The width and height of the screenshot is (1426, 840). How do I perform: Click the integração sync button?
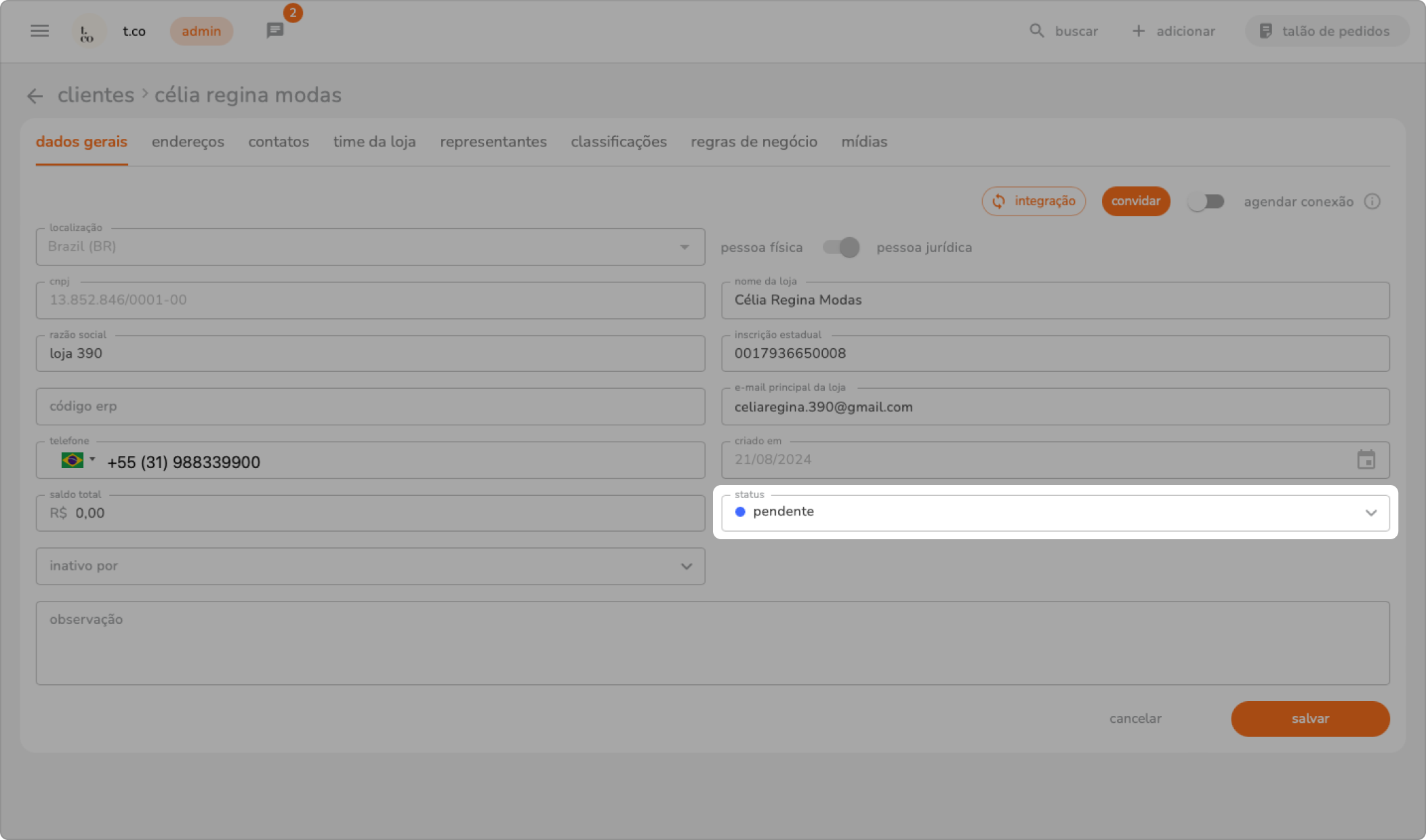pyautogui.click(x=1034, y=201)
